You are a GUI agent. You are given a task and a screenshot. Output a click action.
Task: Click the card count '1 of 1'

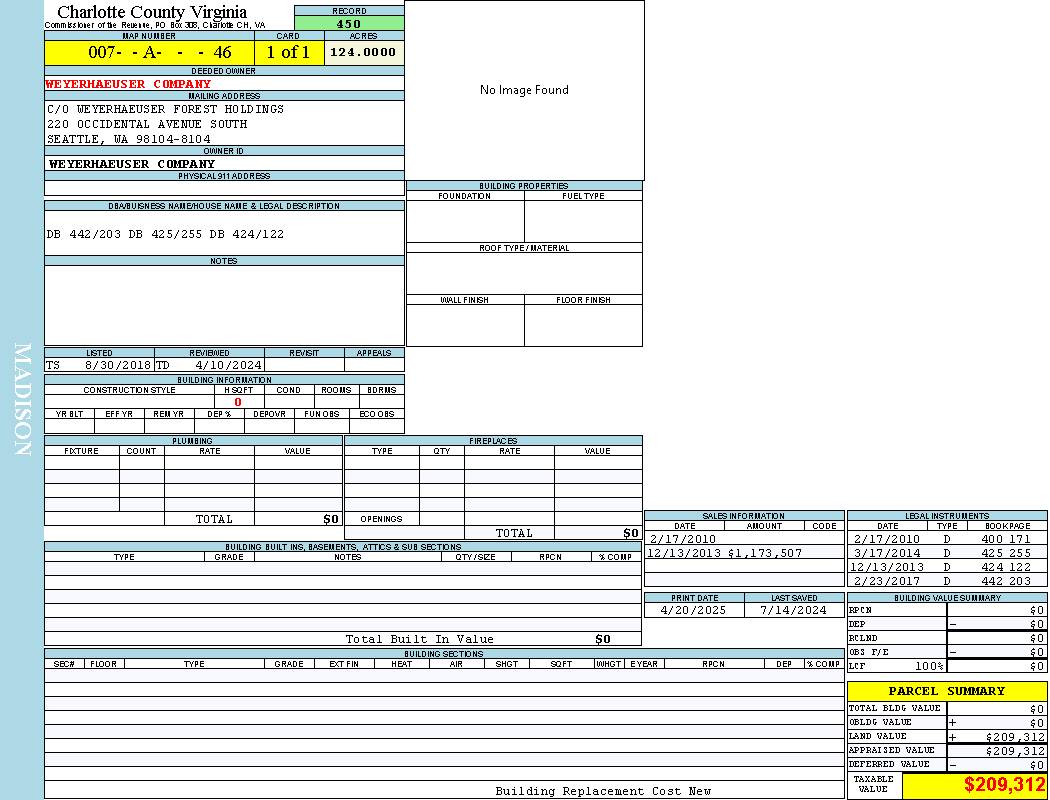pyautogui.click(x=288, y=53)
